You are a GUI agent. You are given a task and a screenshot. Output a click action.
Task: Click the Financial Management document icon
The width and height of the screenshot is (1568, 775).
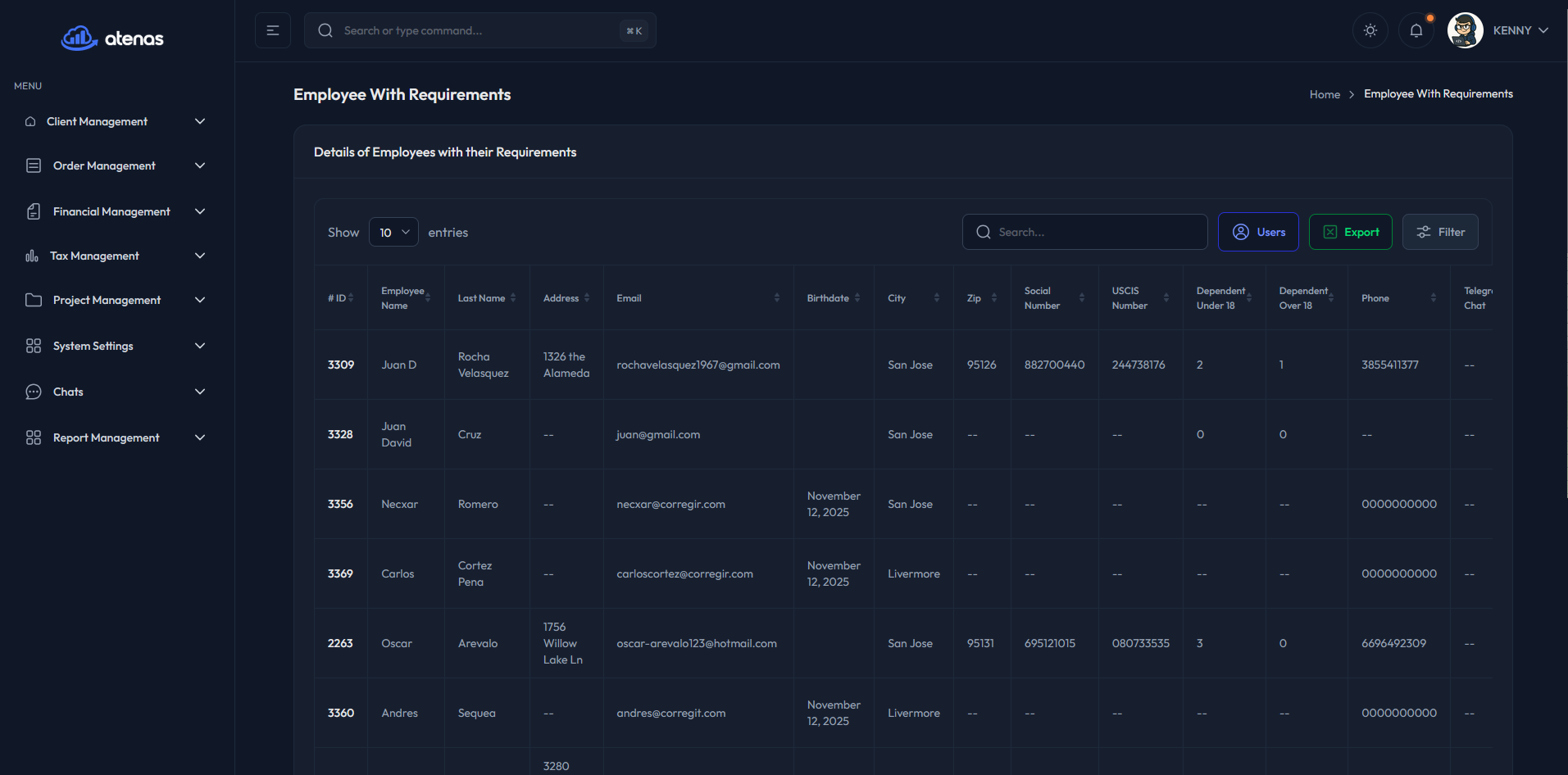point(34,211)
